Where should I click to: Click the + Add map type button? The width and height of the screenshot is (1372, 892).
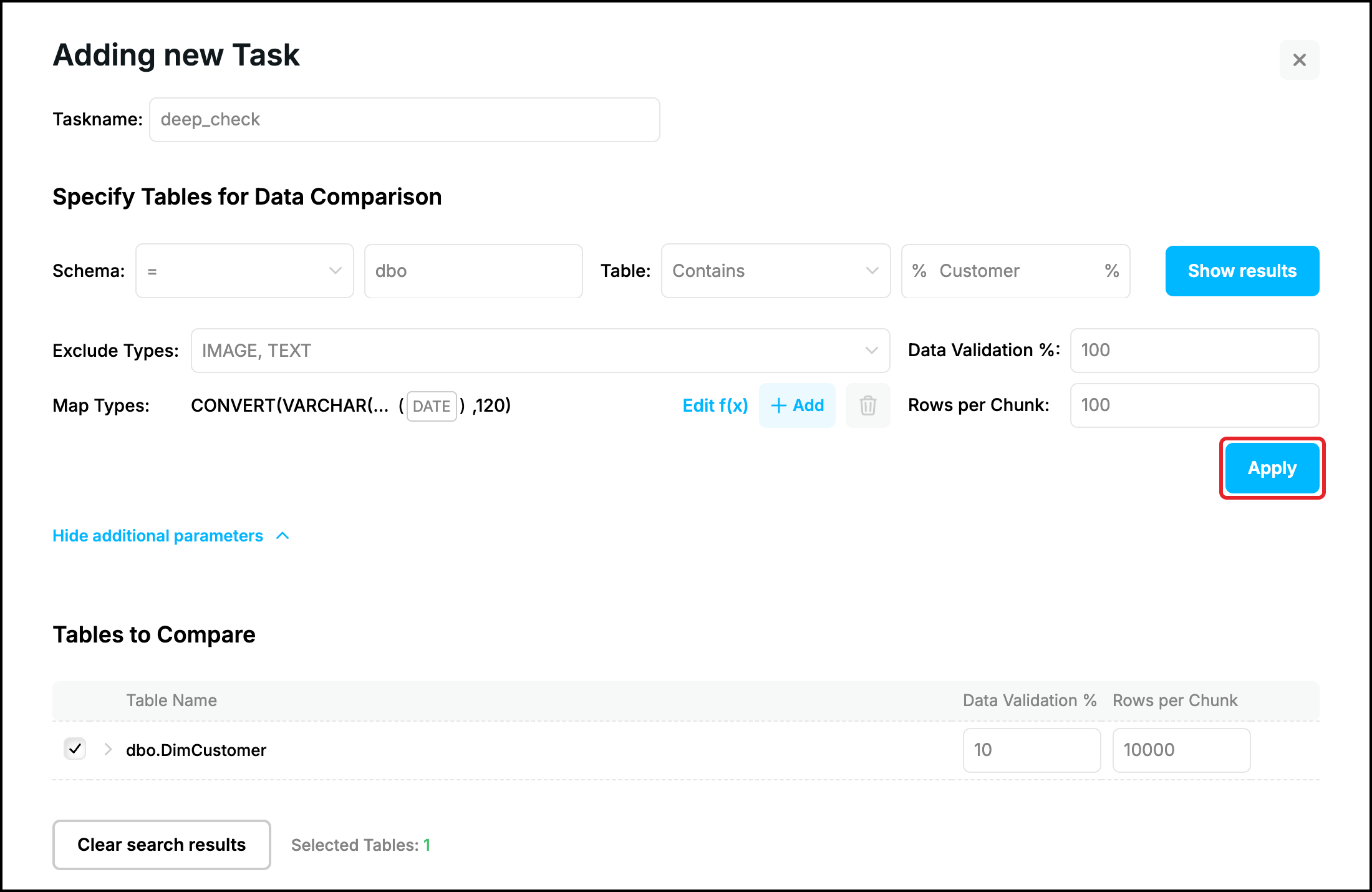797,405
